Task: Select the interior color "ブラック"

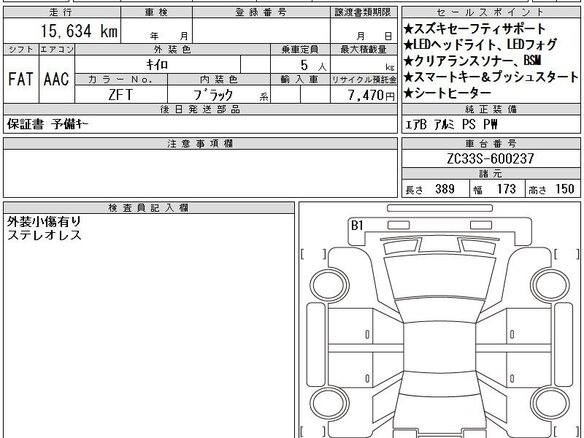Action: (213, 95)
